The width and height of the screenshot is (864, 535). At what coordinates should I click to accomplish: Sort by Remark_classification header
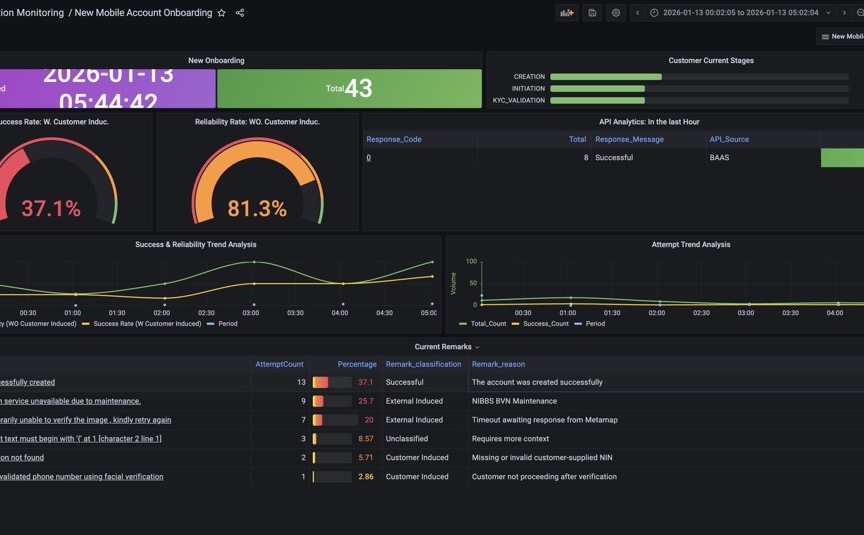pyautogui.click(x=423, y=364)
